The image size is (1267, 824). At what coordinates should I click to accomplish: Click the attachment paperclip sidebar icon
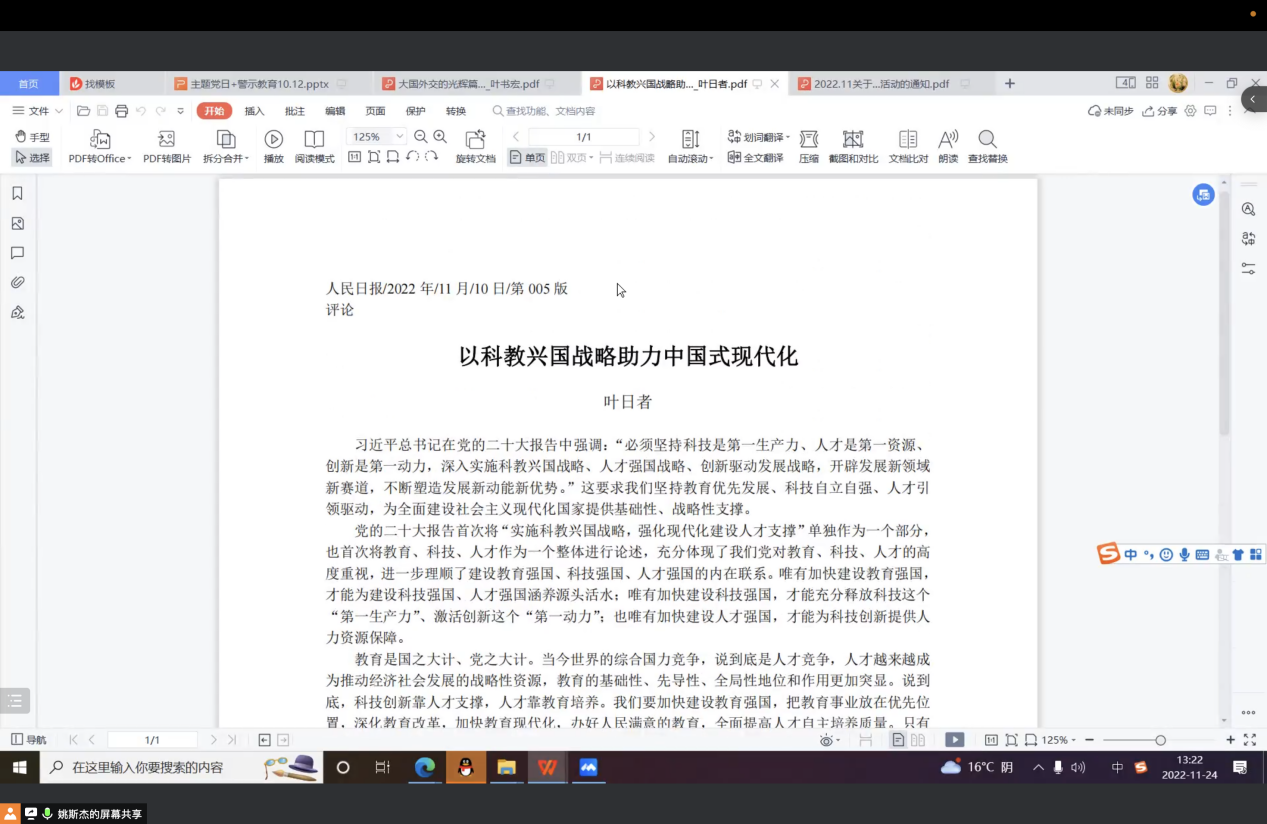click(17, 283)
